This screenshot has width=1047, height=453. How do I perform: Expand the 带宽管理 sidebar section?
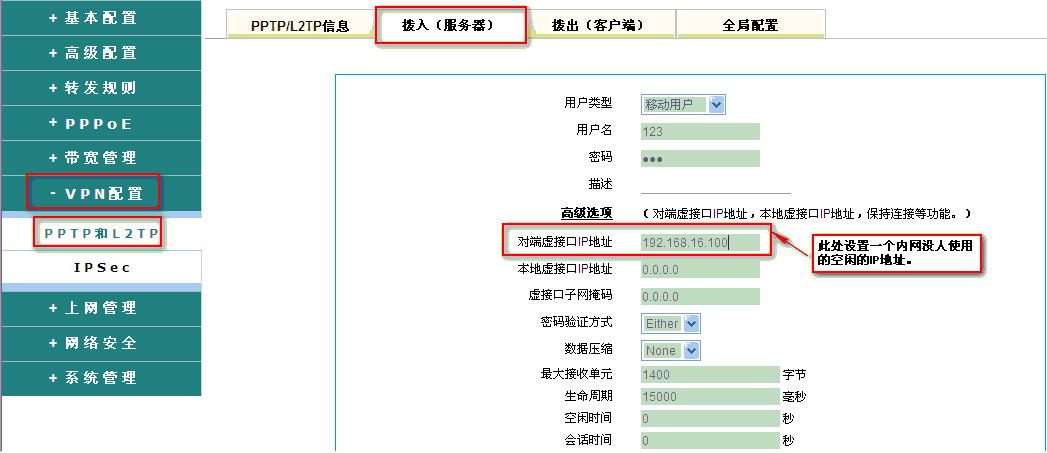pos(93,158)
